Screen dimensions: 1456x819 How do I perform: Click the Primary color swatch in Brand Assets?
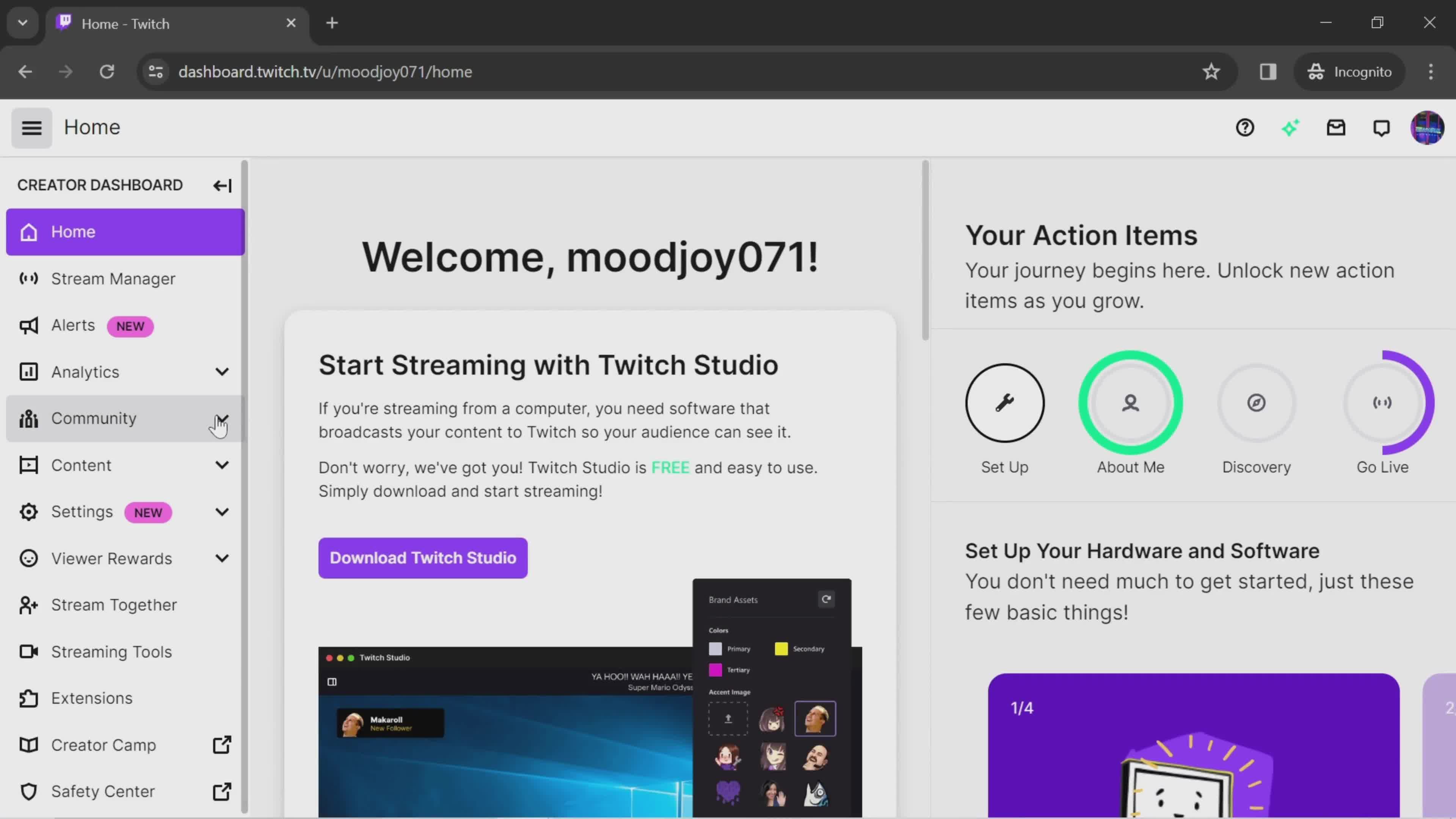[x=715, y=648]
